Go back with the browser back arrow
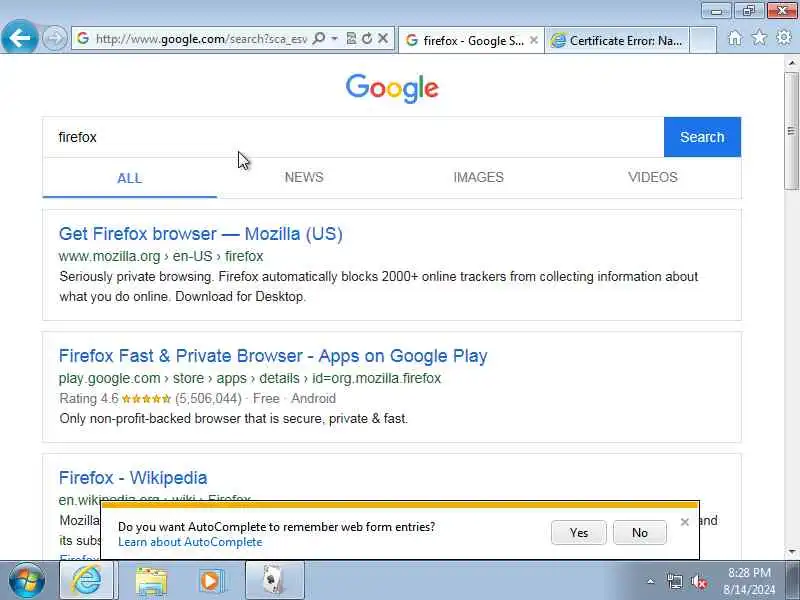This screenshot has width=800, height=600. point(19,37)
